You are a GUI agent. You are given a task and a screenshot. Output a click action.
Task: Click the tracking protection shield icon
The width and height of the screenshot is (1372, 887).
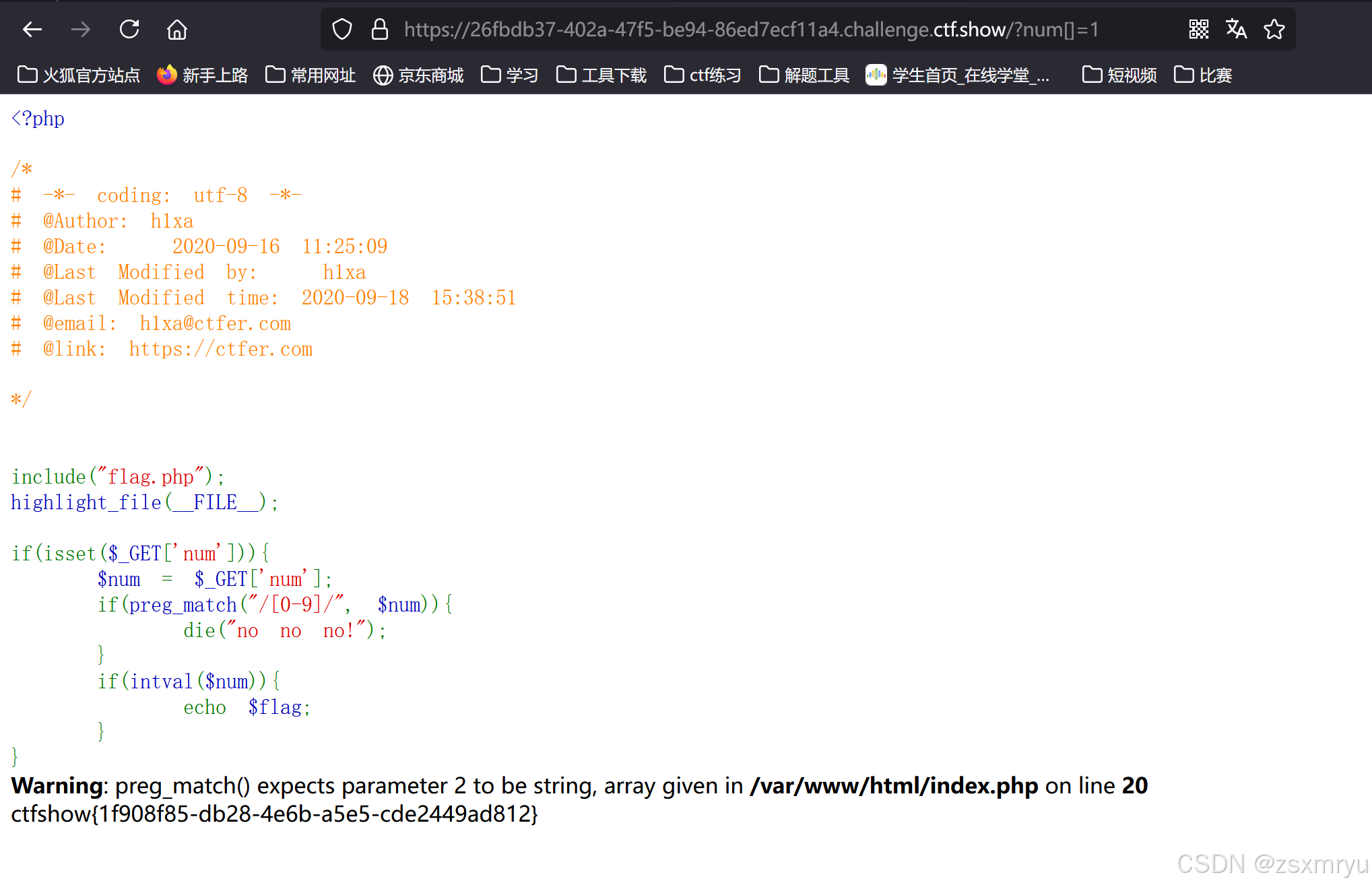tap(342, 29)
